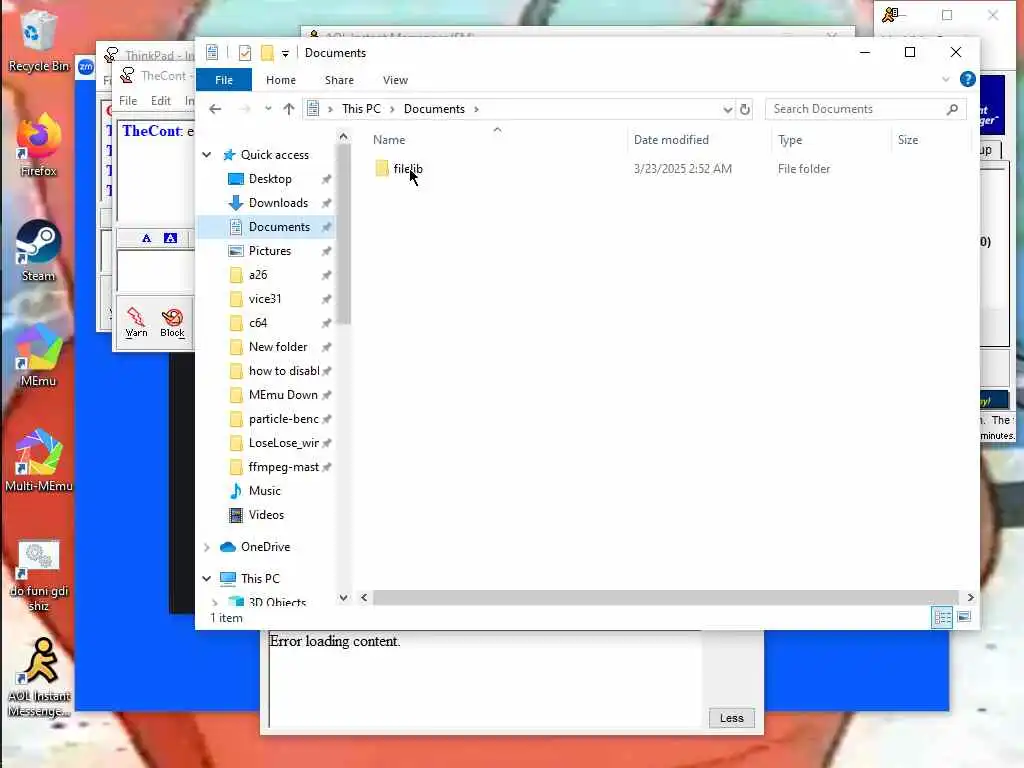
Task: Launch AOL Instant Messenger desktop shortcut
Action: [x=39, y=678]
